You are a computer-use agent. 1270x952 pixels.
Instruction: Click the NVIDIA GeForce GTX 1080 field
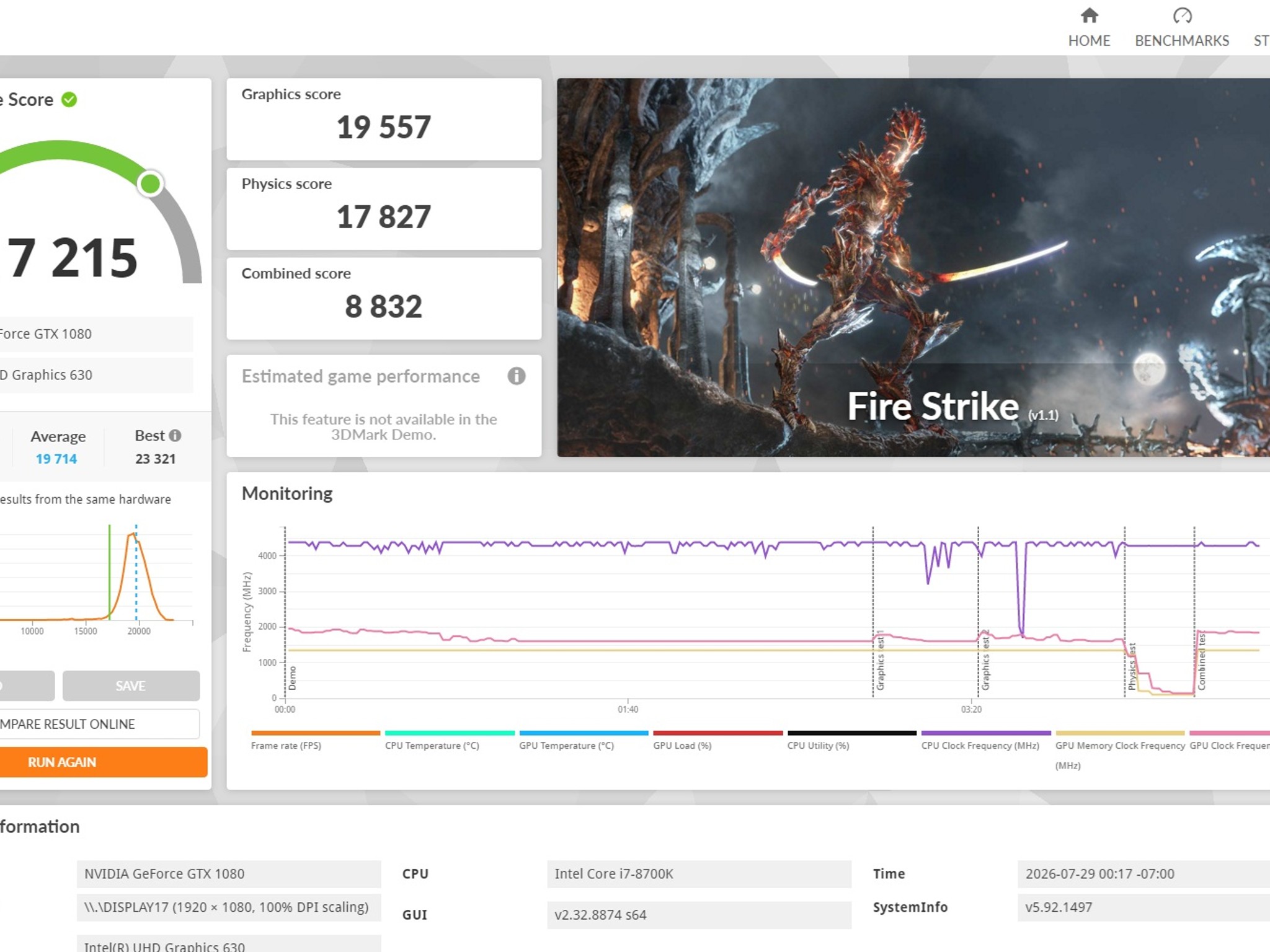[x=229, y=874]
